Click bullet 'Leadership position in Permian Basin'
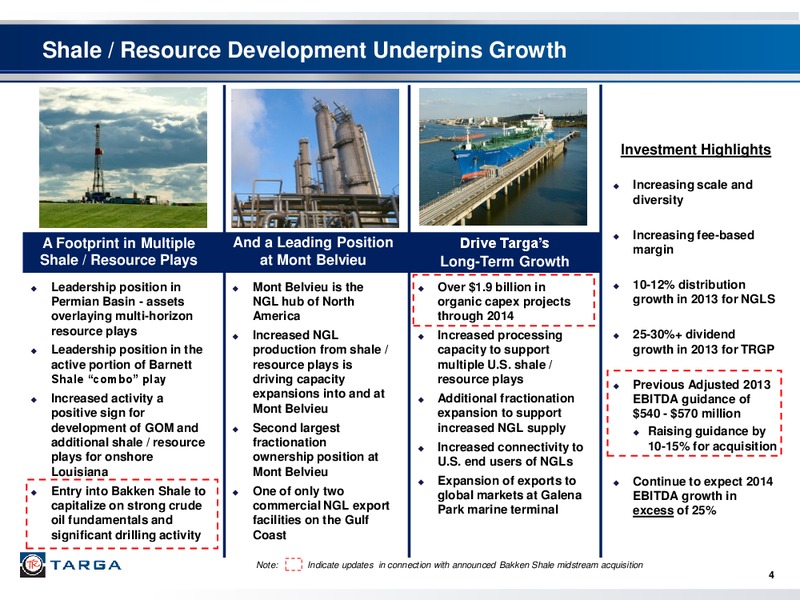800x600 pixels. [x=122, y=309]
